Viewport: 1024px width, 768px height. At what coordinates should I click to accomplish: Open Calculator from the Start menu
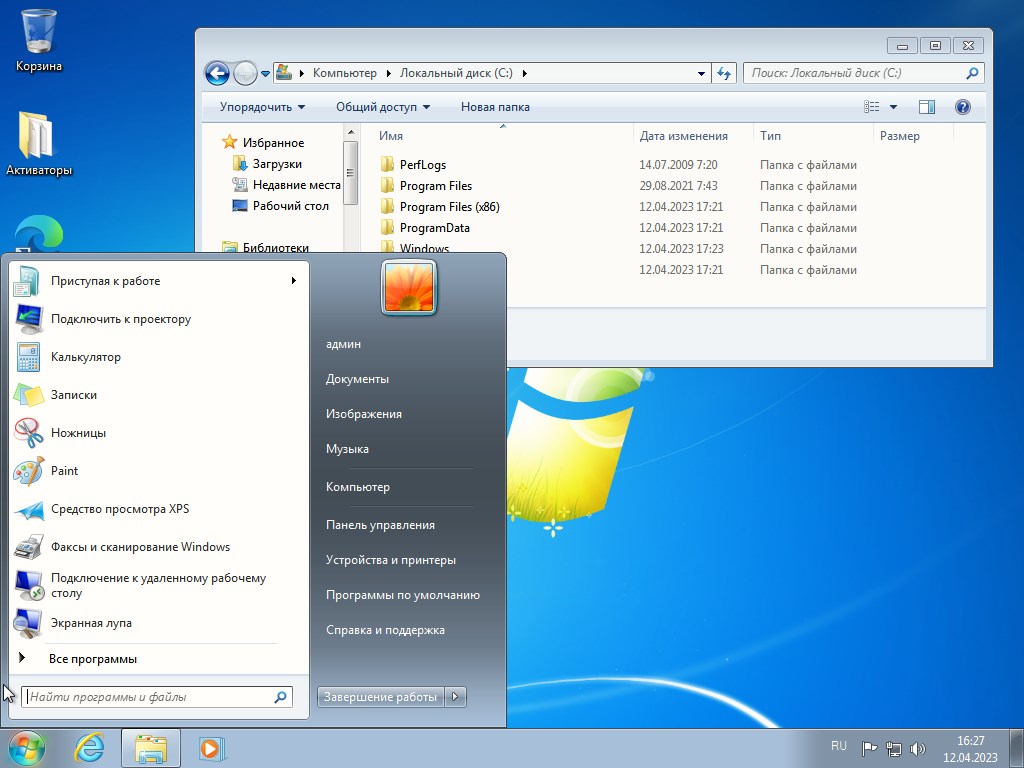(85, 357)
